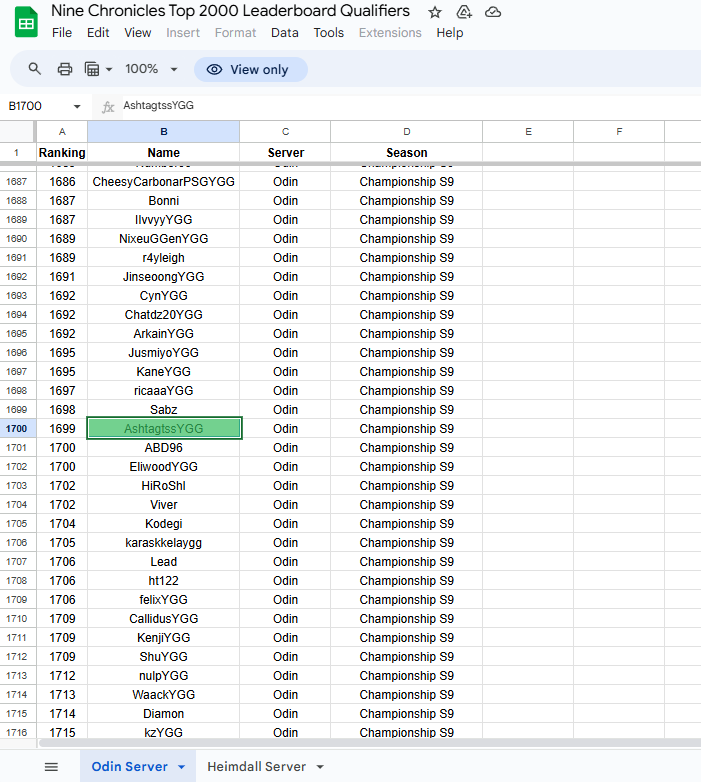Click the print icon
Image resolution: width=701 pixels, height=782 pixels.
(65, 69)
